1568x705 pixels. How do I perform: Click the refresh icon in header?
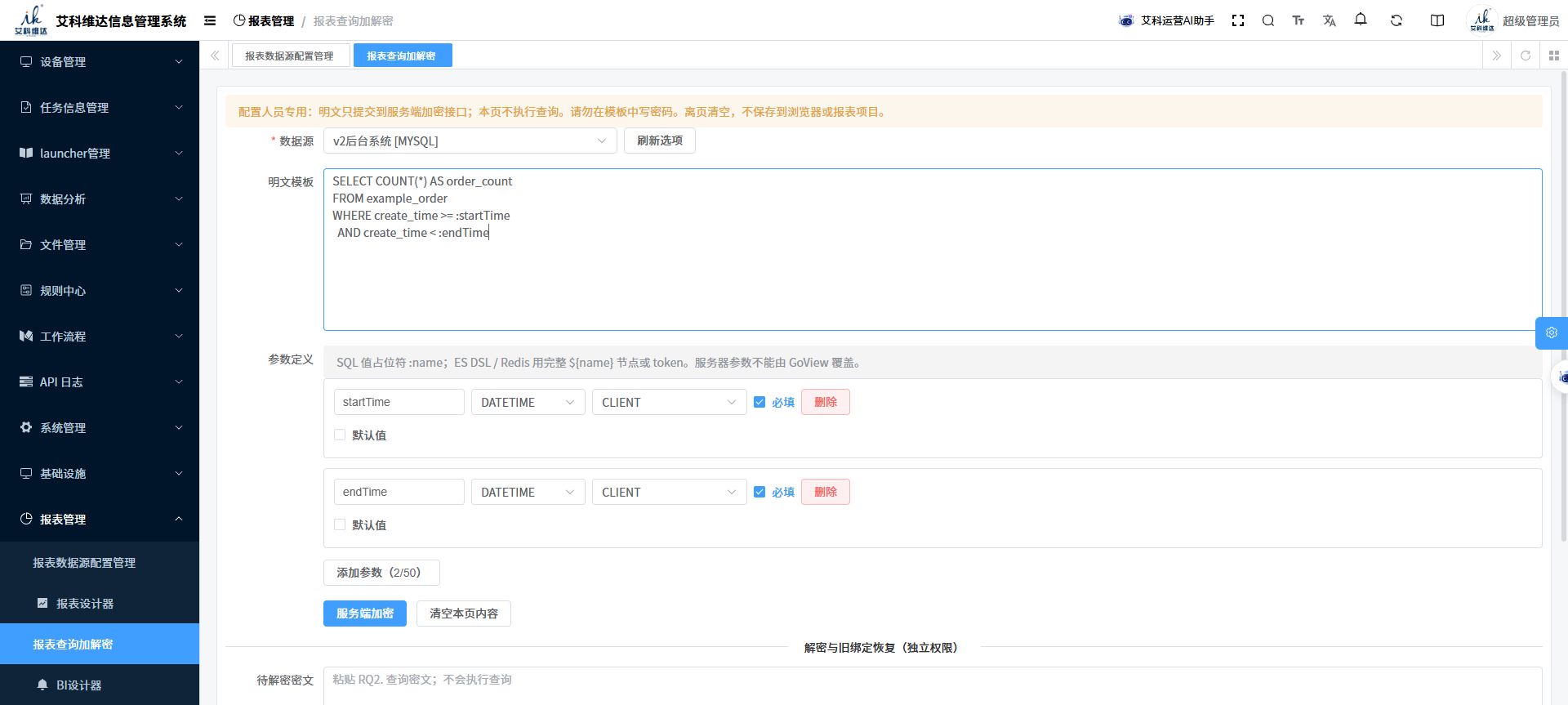click(1396, 20)
